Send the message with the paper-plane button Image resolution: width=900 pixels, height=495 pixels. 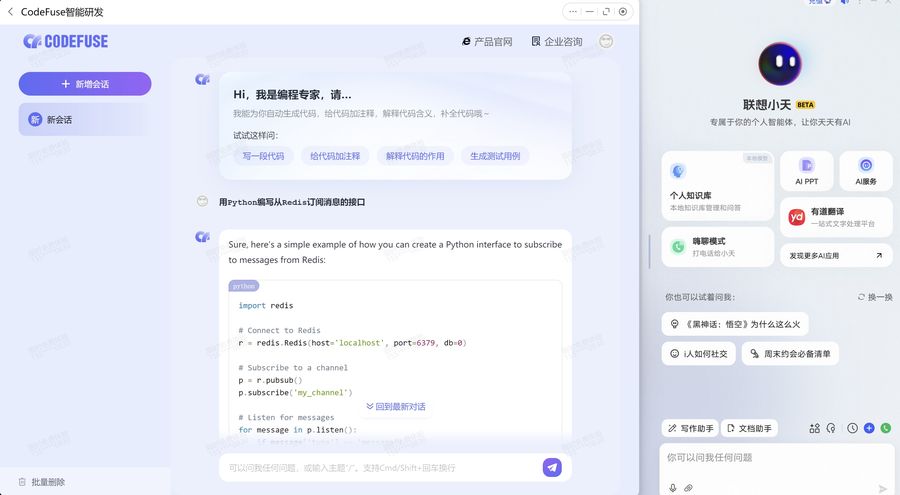552,467
